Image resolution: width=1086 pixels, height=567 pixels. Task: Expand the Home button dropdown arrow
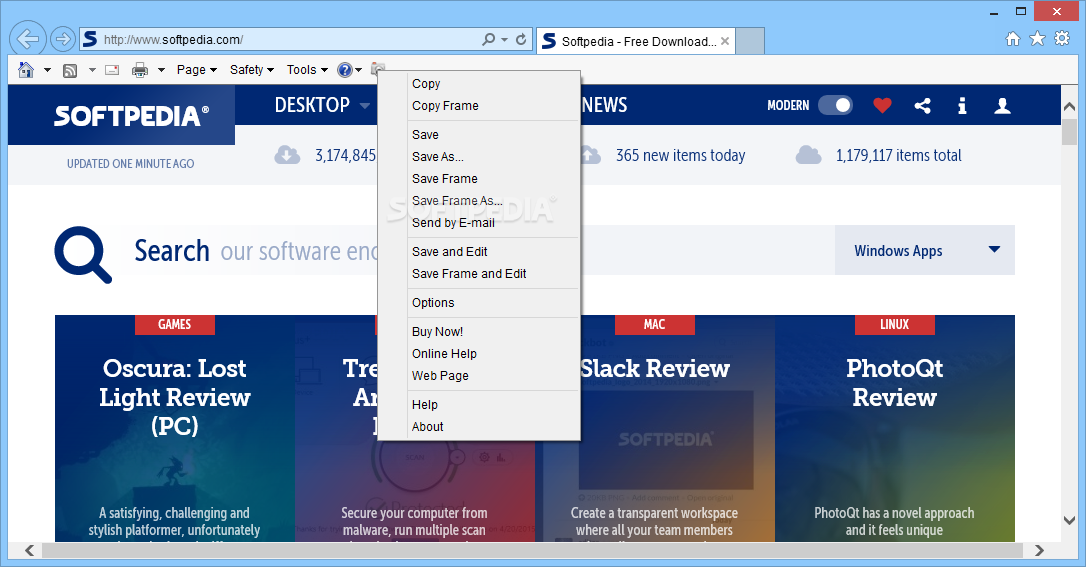tap(47, 70)
